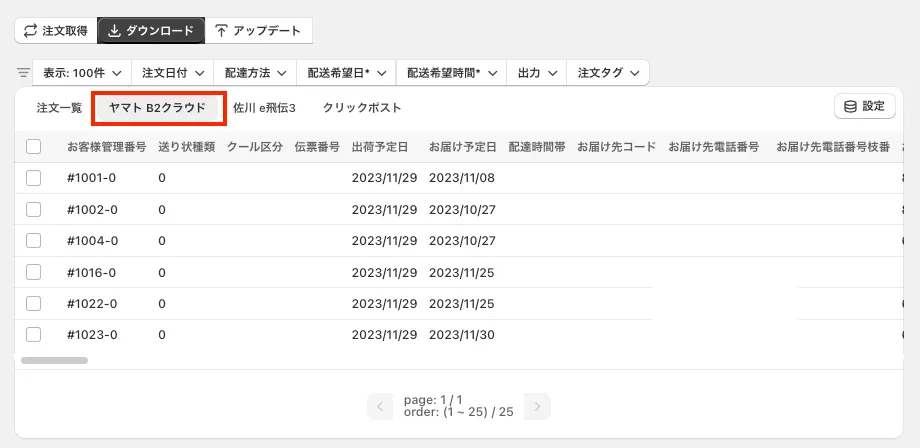Toggle the select-all checkbox in header

point(34,147)
